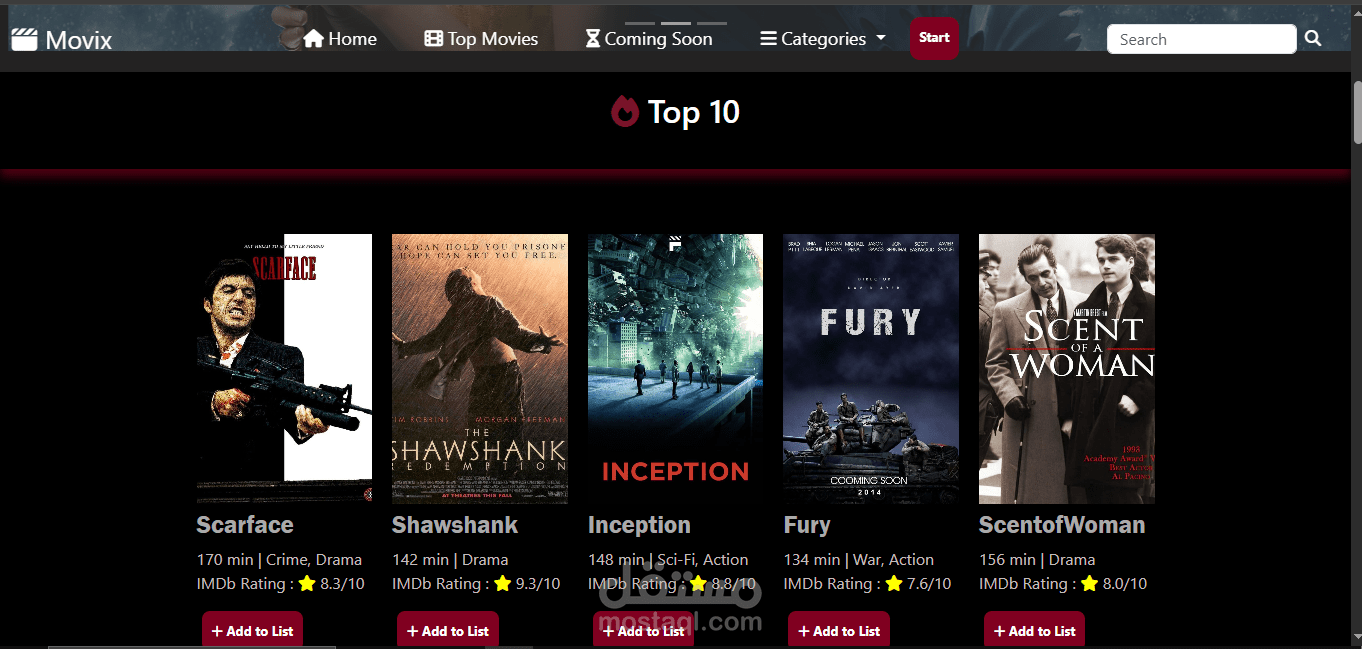Add Scarface to the list
Image resolution: width=1362 pixels, height=649 pixels.
253,630
